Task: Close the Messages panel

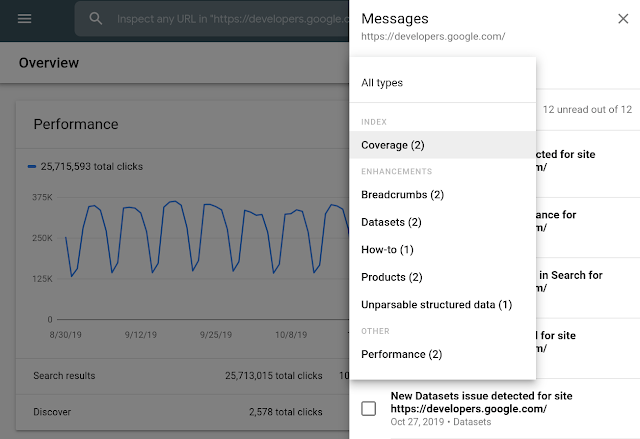Action: click(623, 19)
